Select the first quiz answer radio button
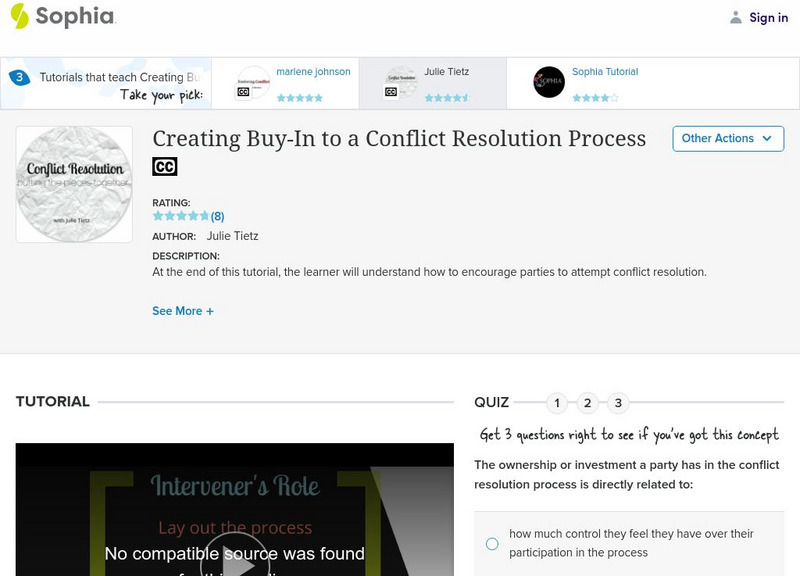The width and height of the screenshot is (800, 576). pyautogui.click(x=491, y=542)
